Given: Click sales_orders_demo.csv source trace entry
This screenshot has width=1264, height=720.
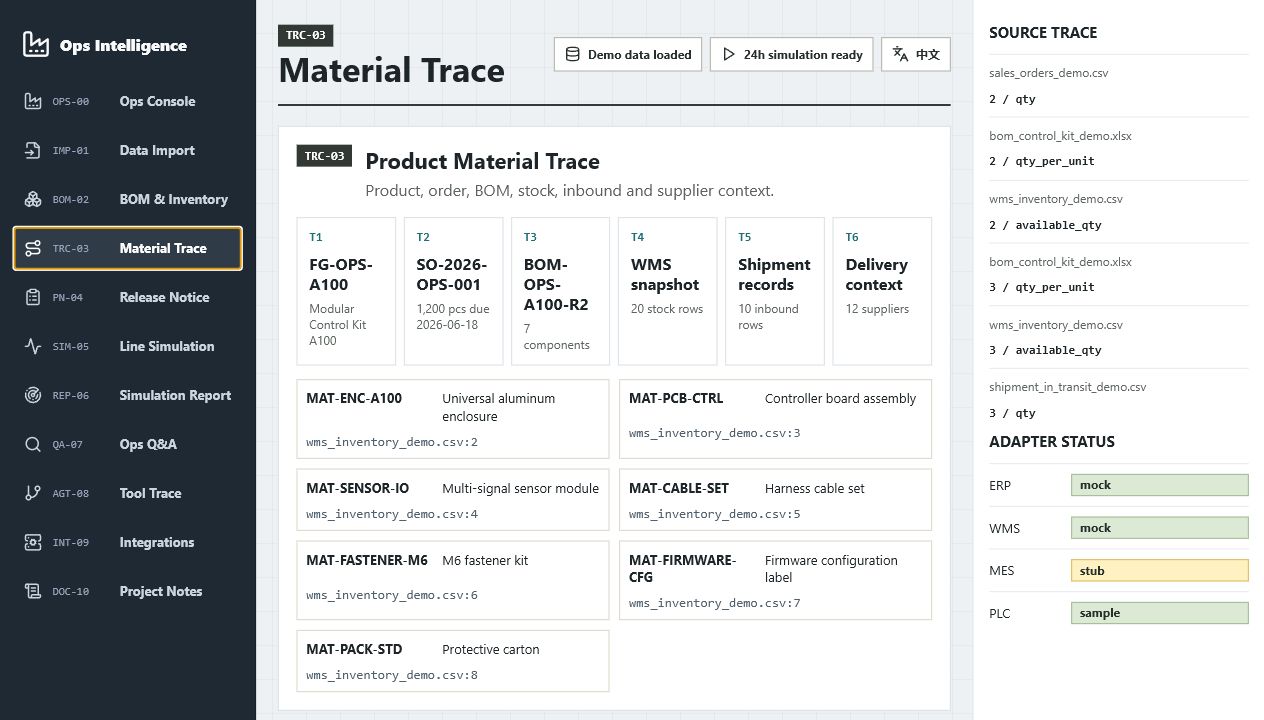Looking at the screenshot, I should click(1119, 86).
